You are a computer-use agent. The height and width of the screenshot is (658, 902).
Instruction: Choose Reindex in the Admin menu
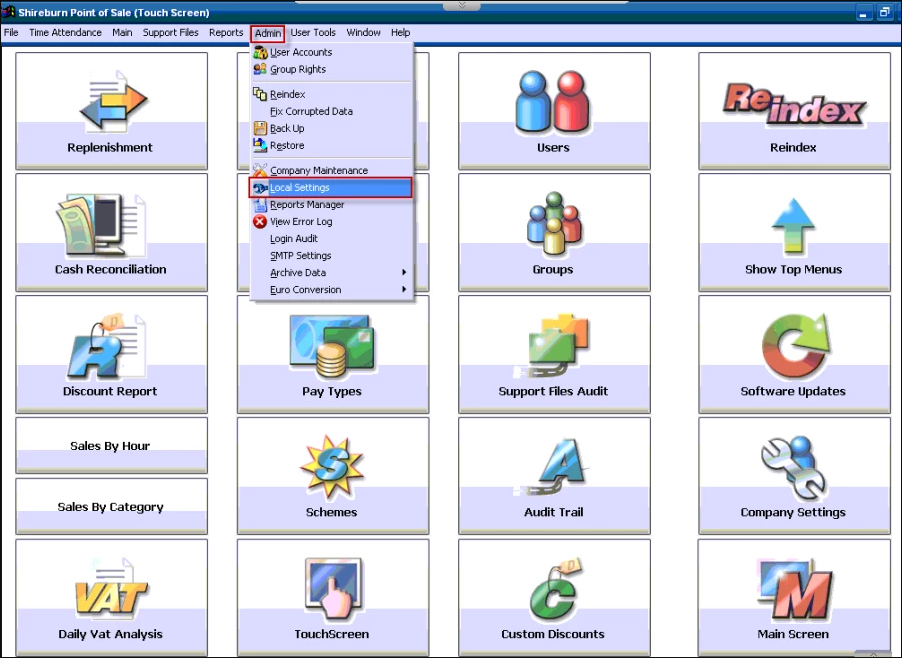[x=332, y=94]
